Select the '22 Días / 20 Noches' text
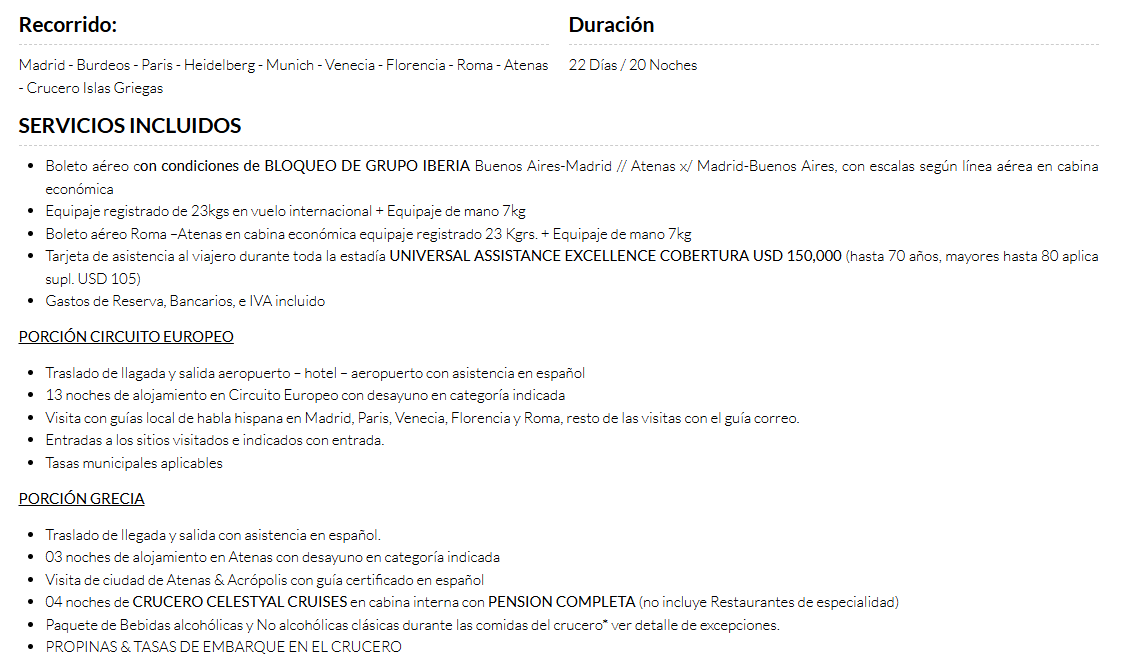This screenshot has height=659, width=1126. pyautogui.click(x=633, y=65)
